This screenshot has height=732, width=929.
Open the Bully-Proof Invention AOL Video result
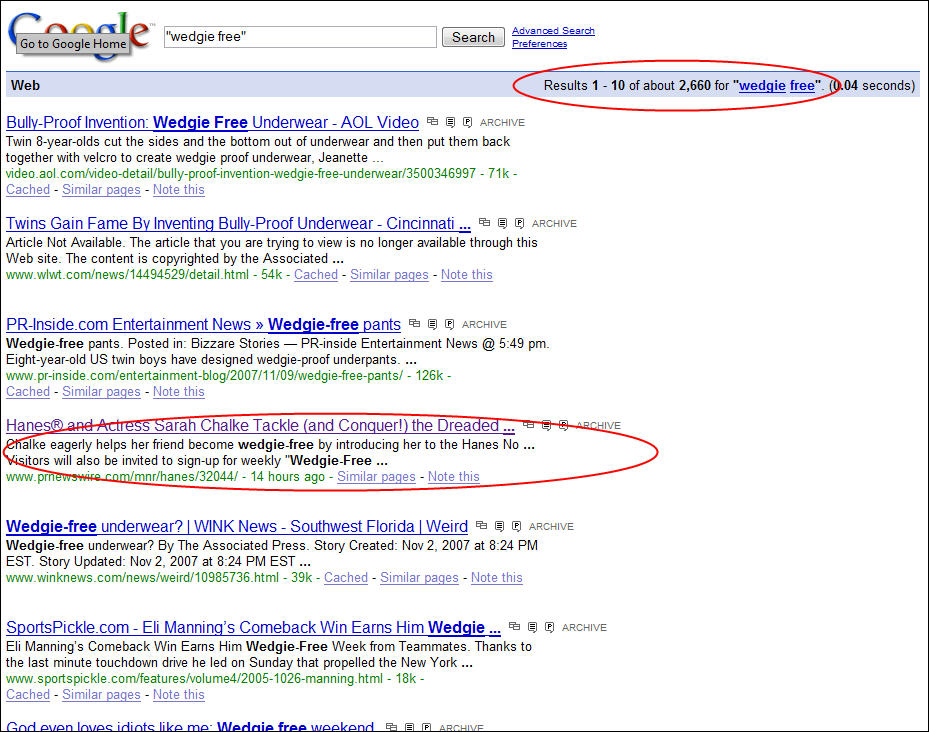tap(212, 123)
